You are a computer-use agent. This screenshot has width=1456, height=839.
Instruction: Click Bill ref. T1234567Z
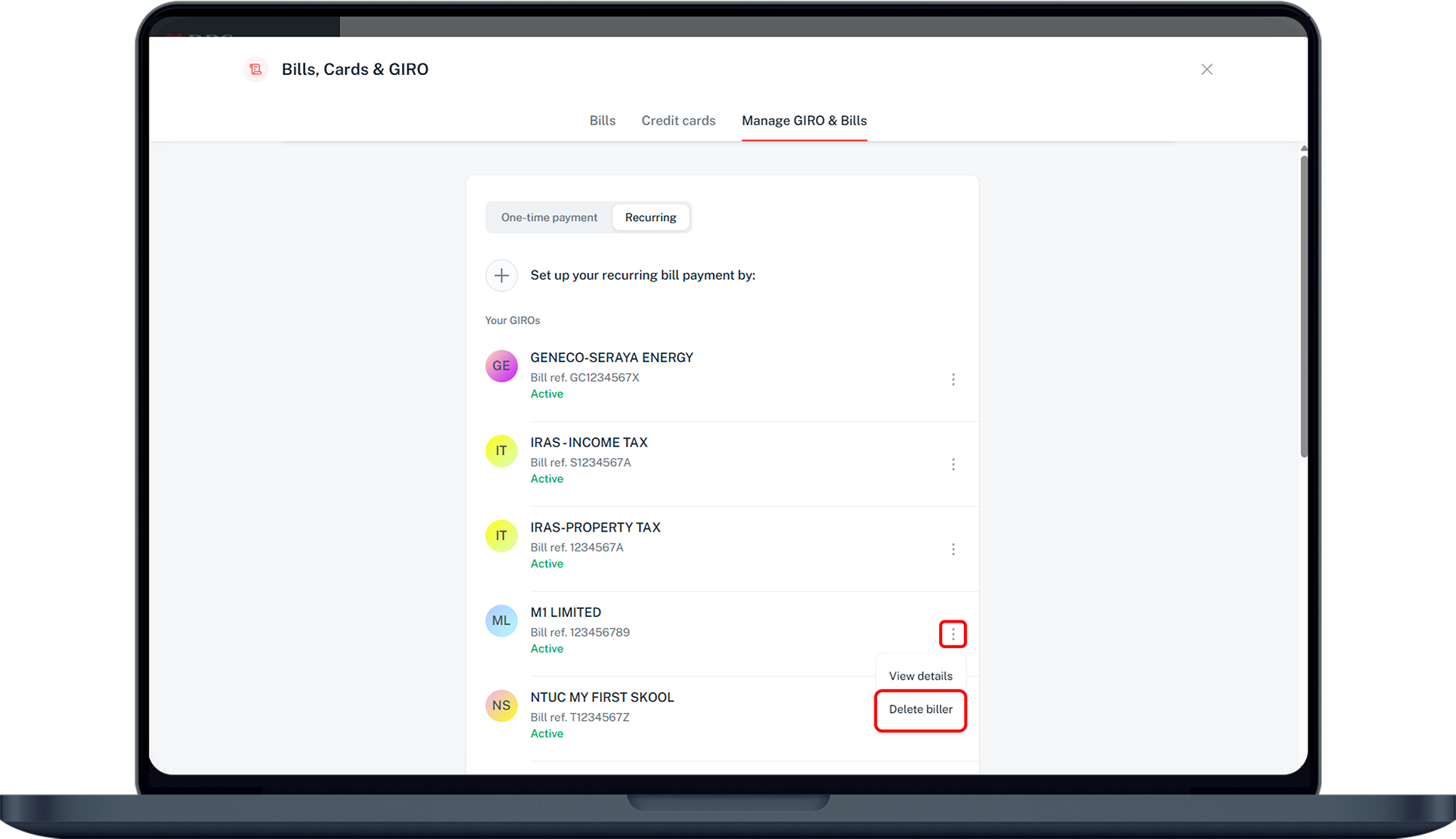580,717
